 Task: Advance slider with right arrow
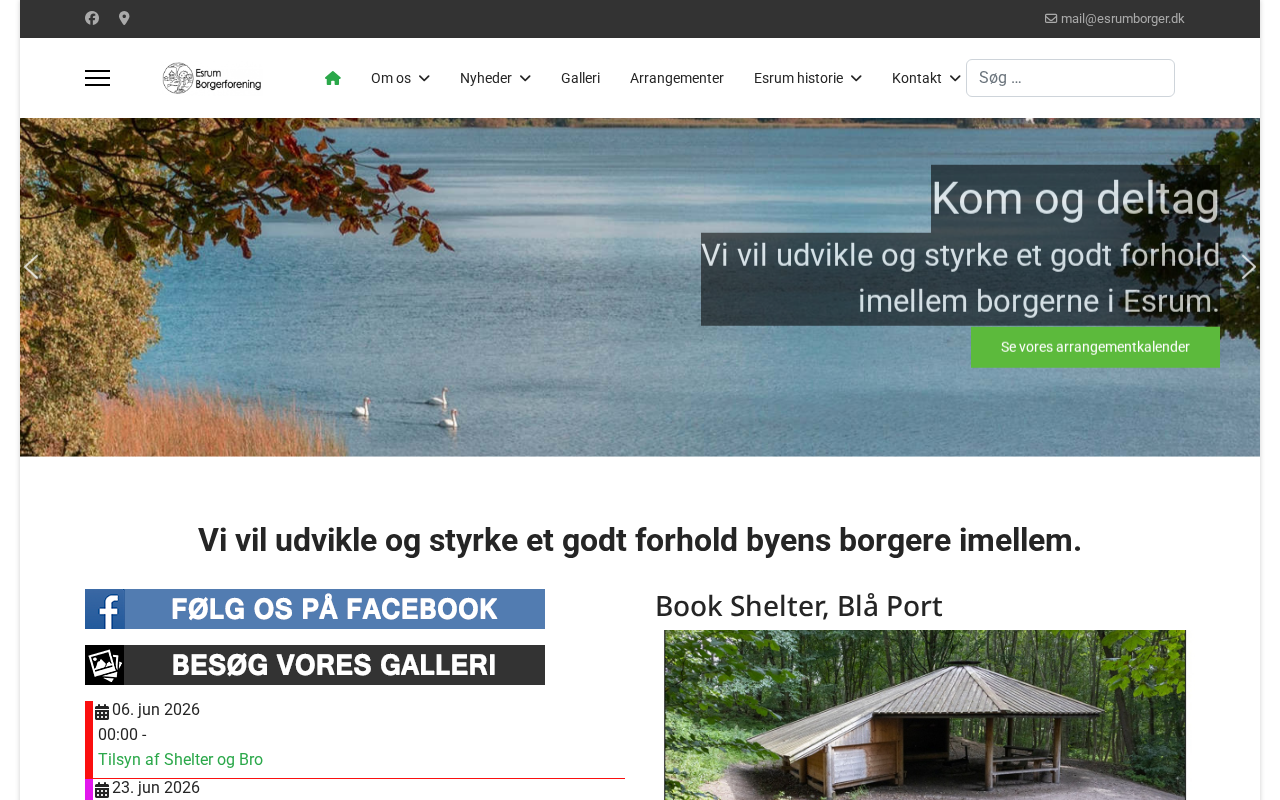[1248, 267]
